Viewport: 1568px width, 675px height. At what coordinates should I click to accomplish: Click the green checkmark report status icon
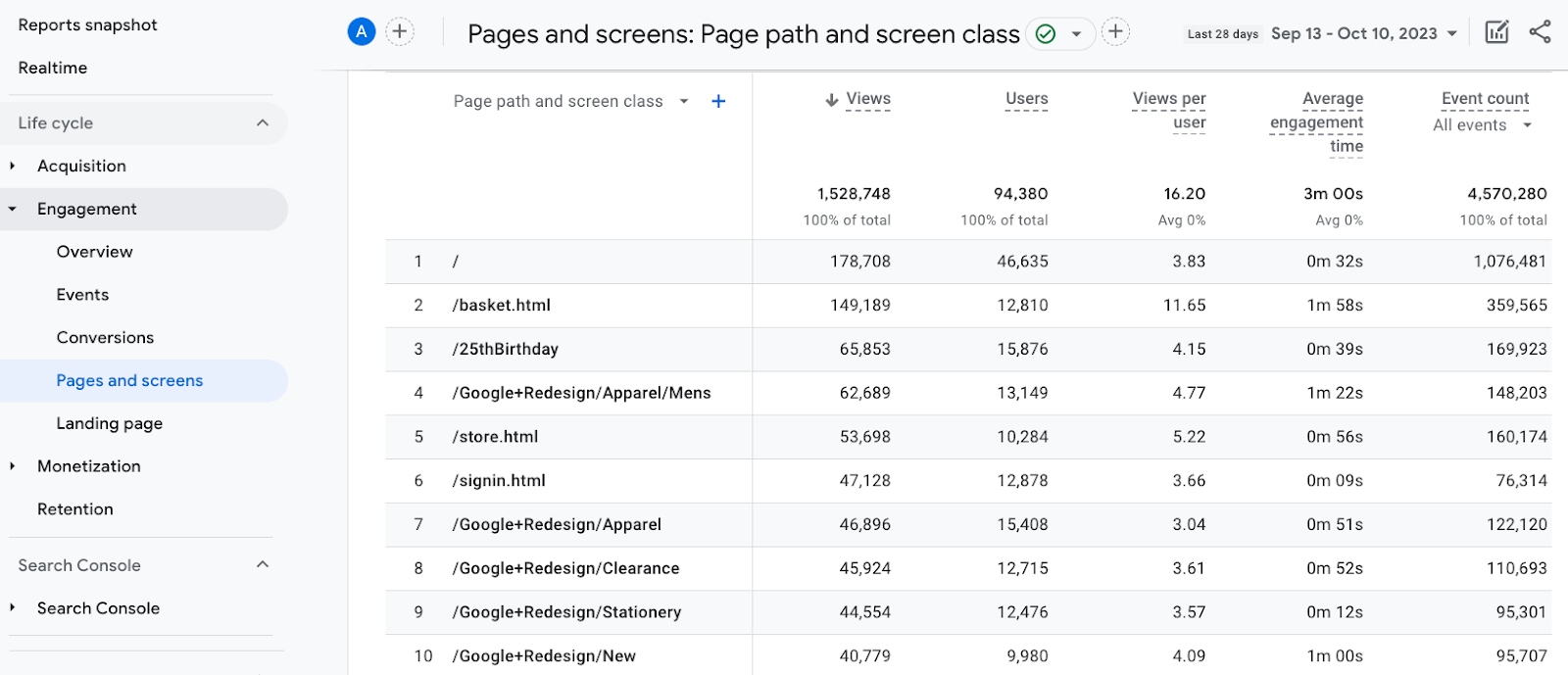point(1046,34)
